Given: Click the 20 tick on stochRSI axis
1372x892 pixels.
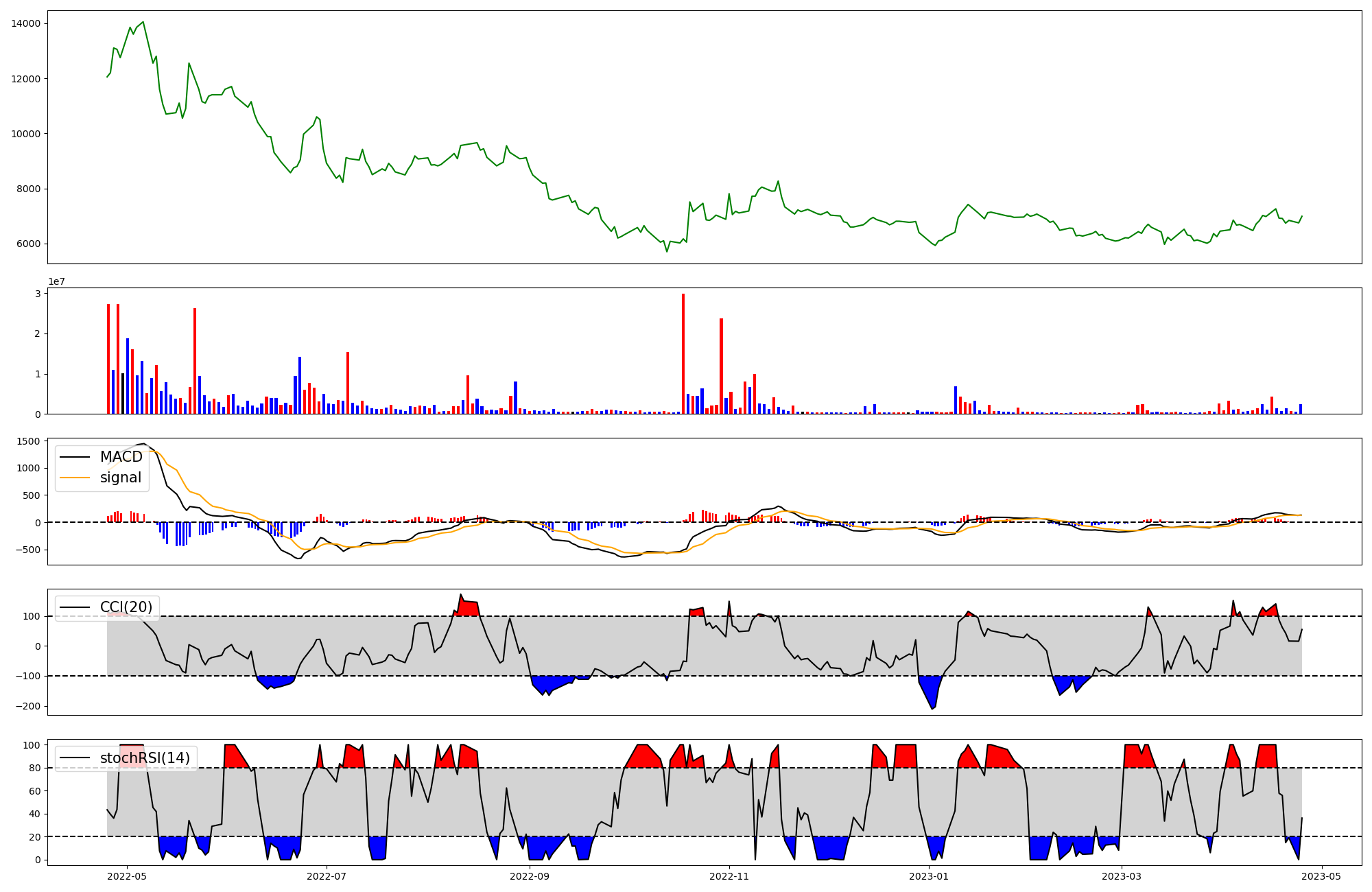Looking at the screenshot, I should [x=35, y=837].
